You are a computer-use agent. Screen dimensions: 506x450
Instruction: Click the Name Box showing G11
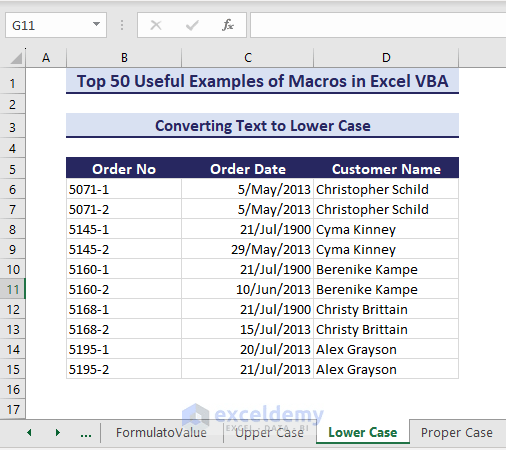[x=56, y=25]
